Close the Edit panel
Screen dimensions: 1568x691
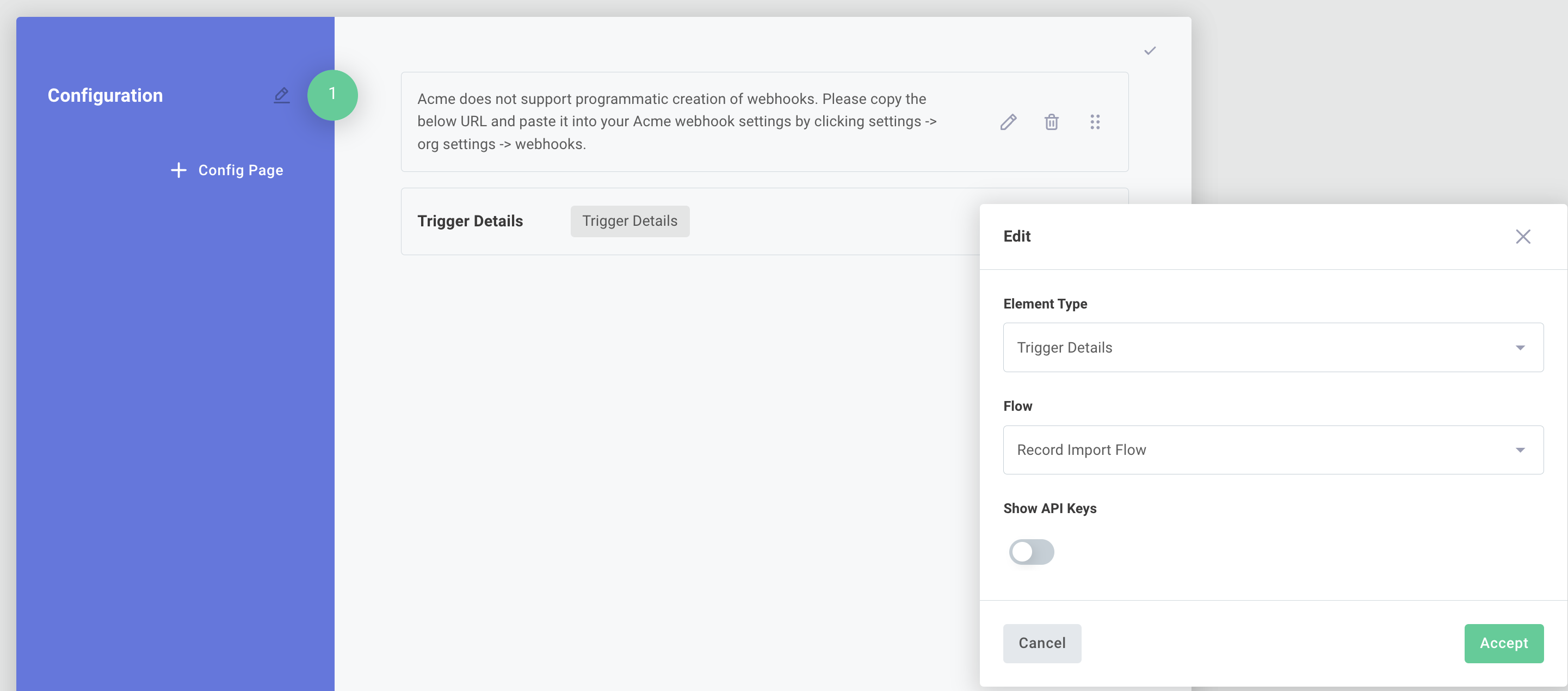[x=1523, y=236]
